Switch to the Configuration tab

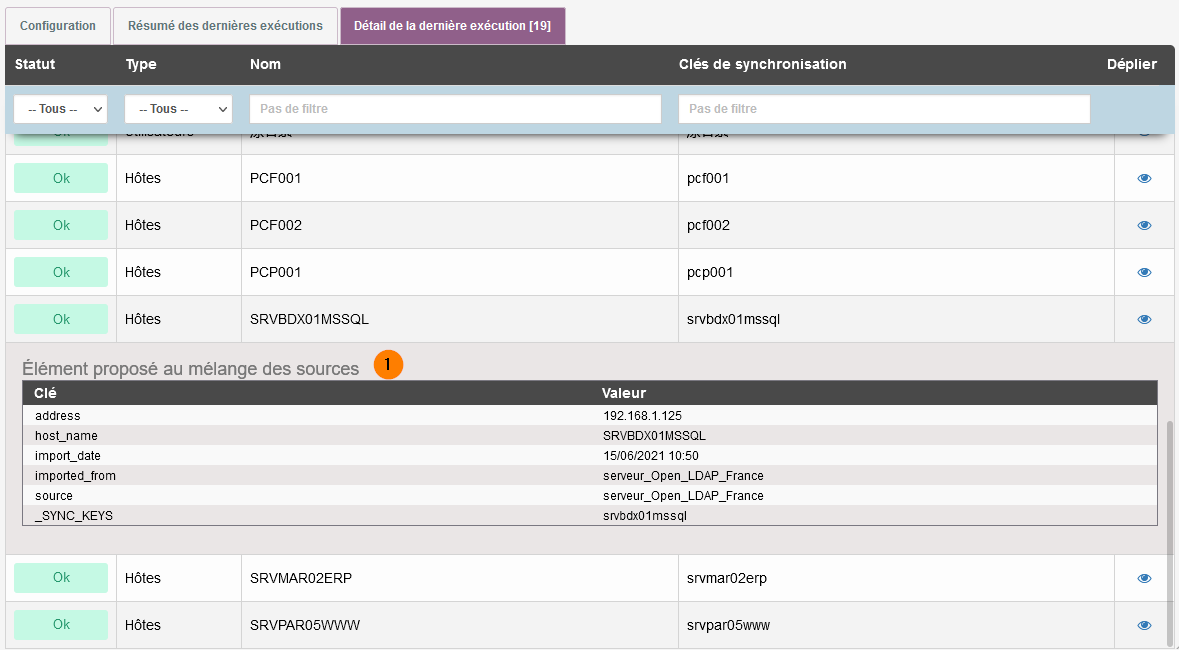pos(58,26)
